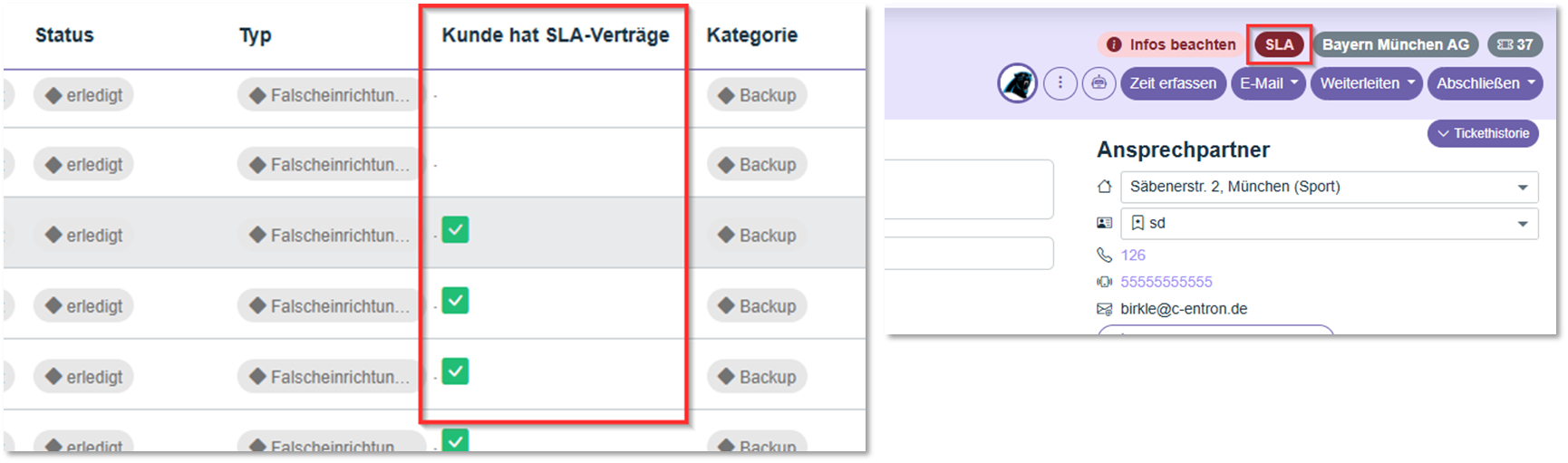Click phone number link 126
Screen dimensions: 1568x463
(1133, 256)
